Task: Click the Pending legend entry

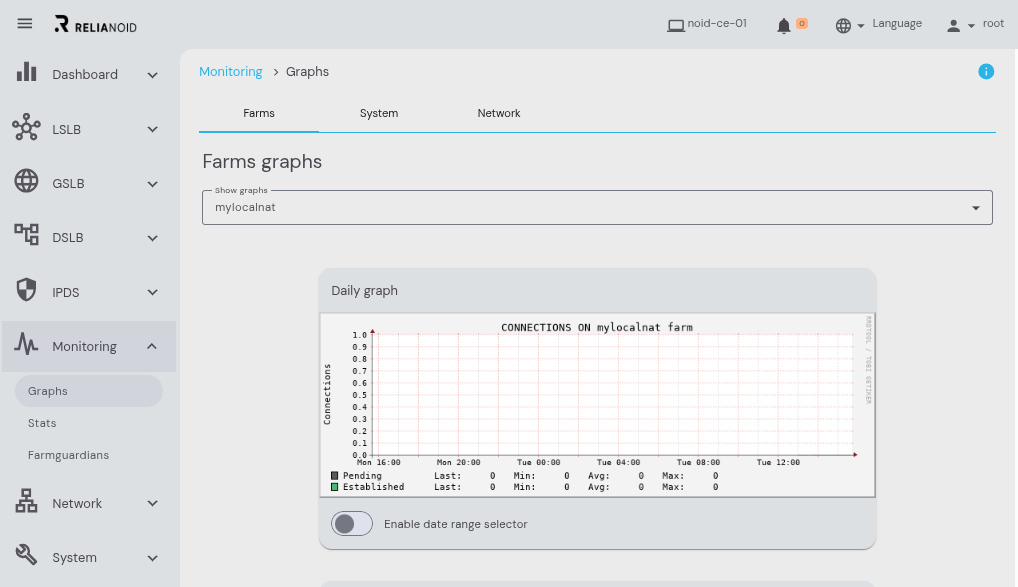Action: point(356,476)
